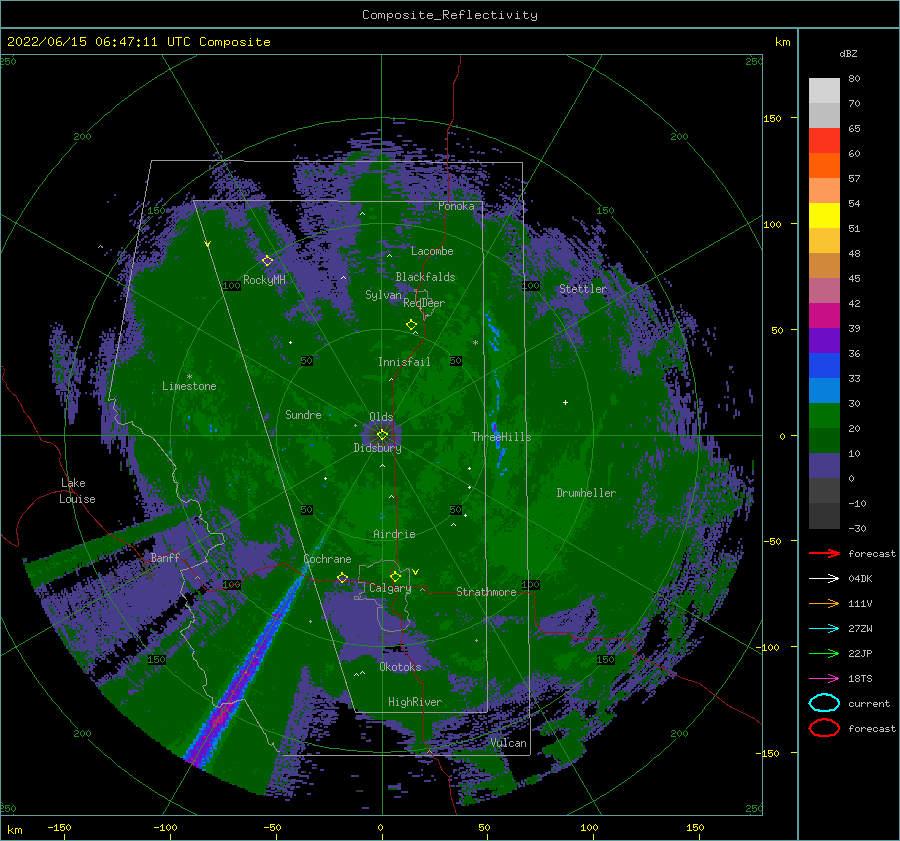Click the magenta swatch between 42 and 39

(824, 316)
